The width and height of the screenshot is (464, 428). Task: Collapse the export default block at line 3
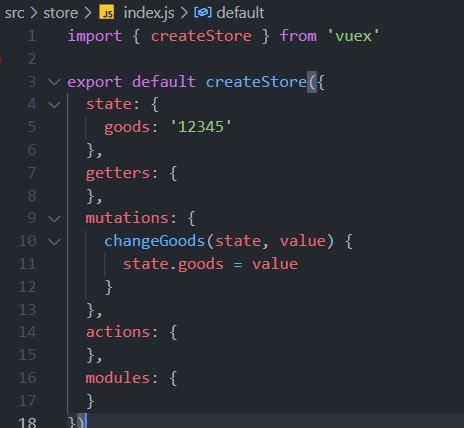tap(54, 82)
